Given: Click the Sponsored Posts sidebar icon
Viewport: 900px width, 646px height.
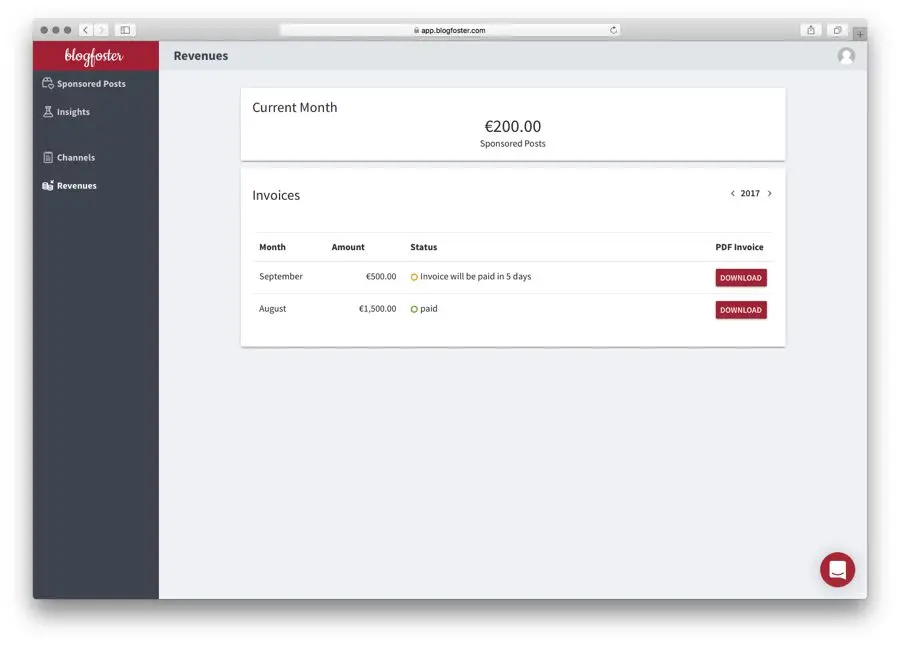Looking at the screenshot, I should click(x=47, y=84).
